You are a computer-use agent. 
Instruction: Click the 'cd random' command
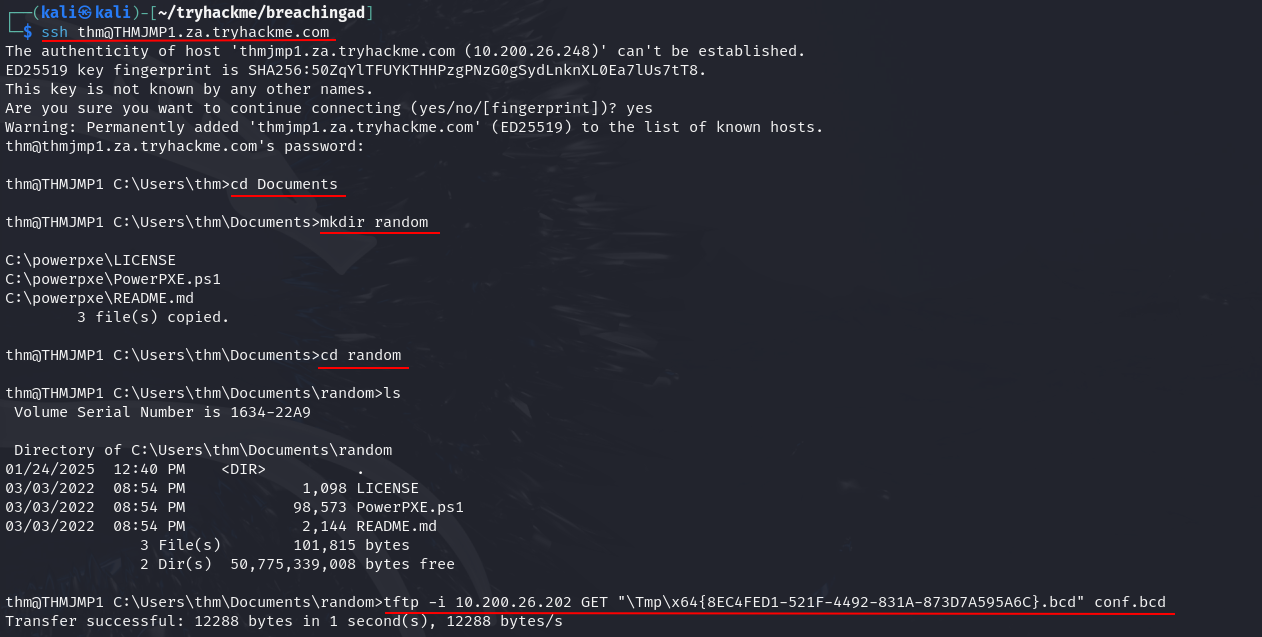tap(361, 355)
